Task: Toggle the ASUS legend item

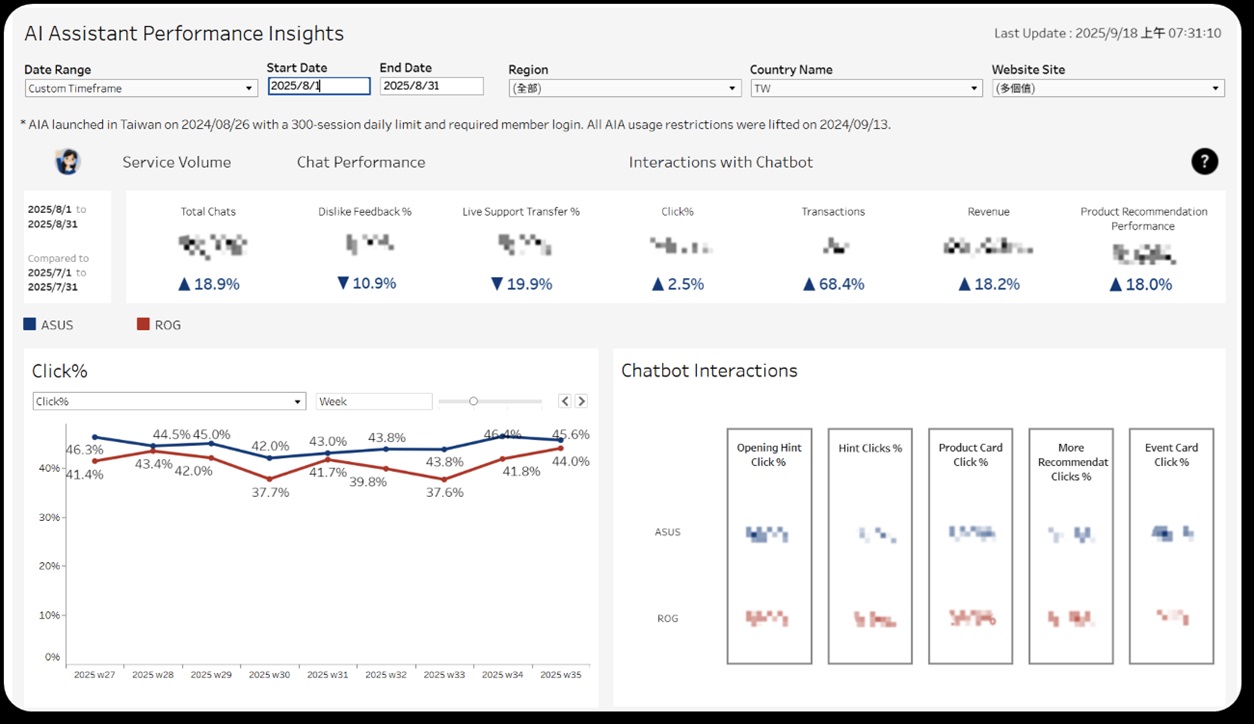Action: click(x=48, y=325)
